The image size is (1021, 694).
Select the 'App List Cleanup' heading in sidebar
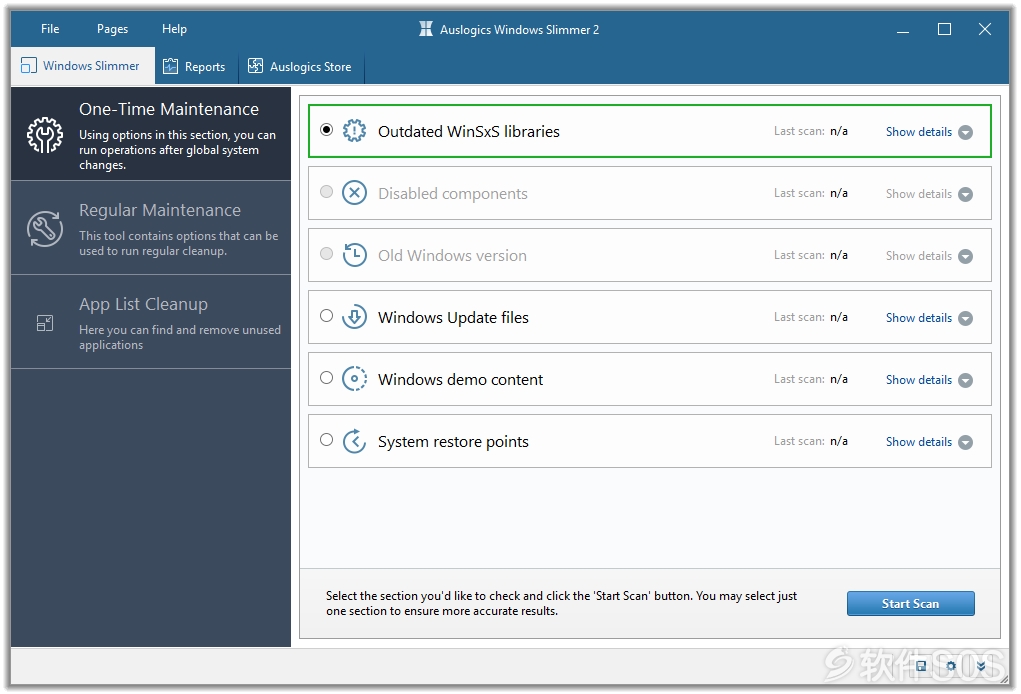[143, 304]
